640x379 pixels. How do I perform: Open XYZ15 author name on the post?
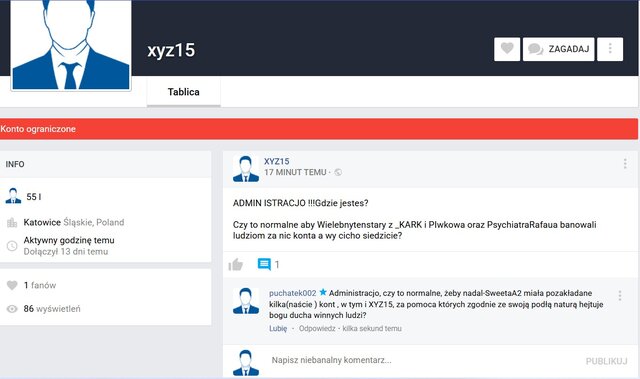click(276, 161)
